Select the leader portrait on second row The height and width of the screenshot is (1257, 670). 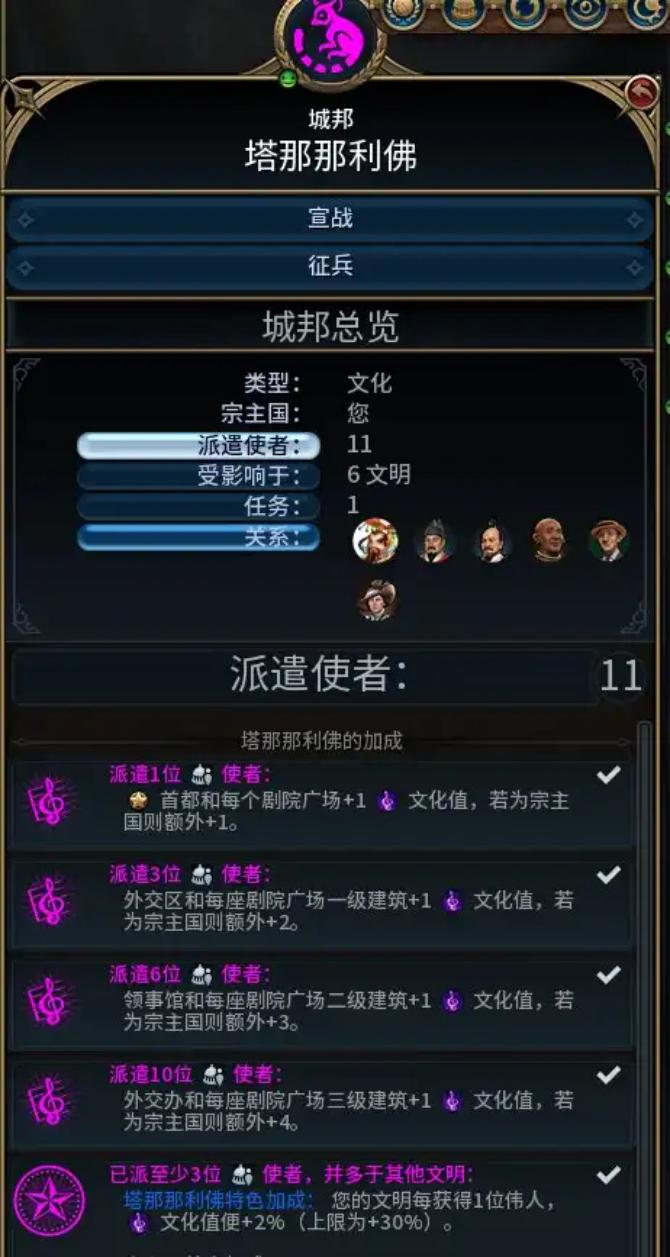pos(377,600)
